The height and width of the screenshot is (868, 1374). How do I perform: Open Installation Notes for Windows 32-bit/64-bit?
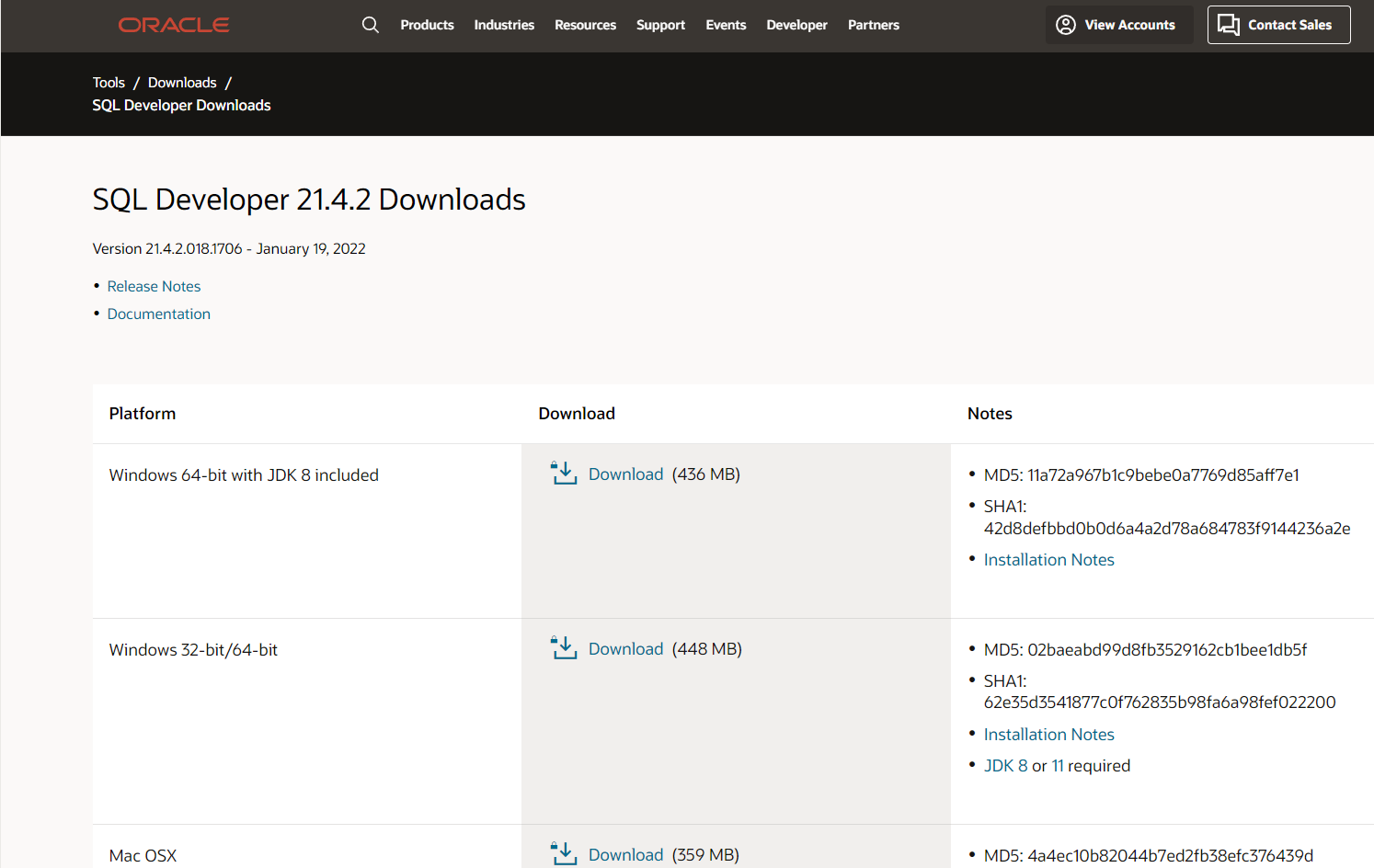point(1049,735)
